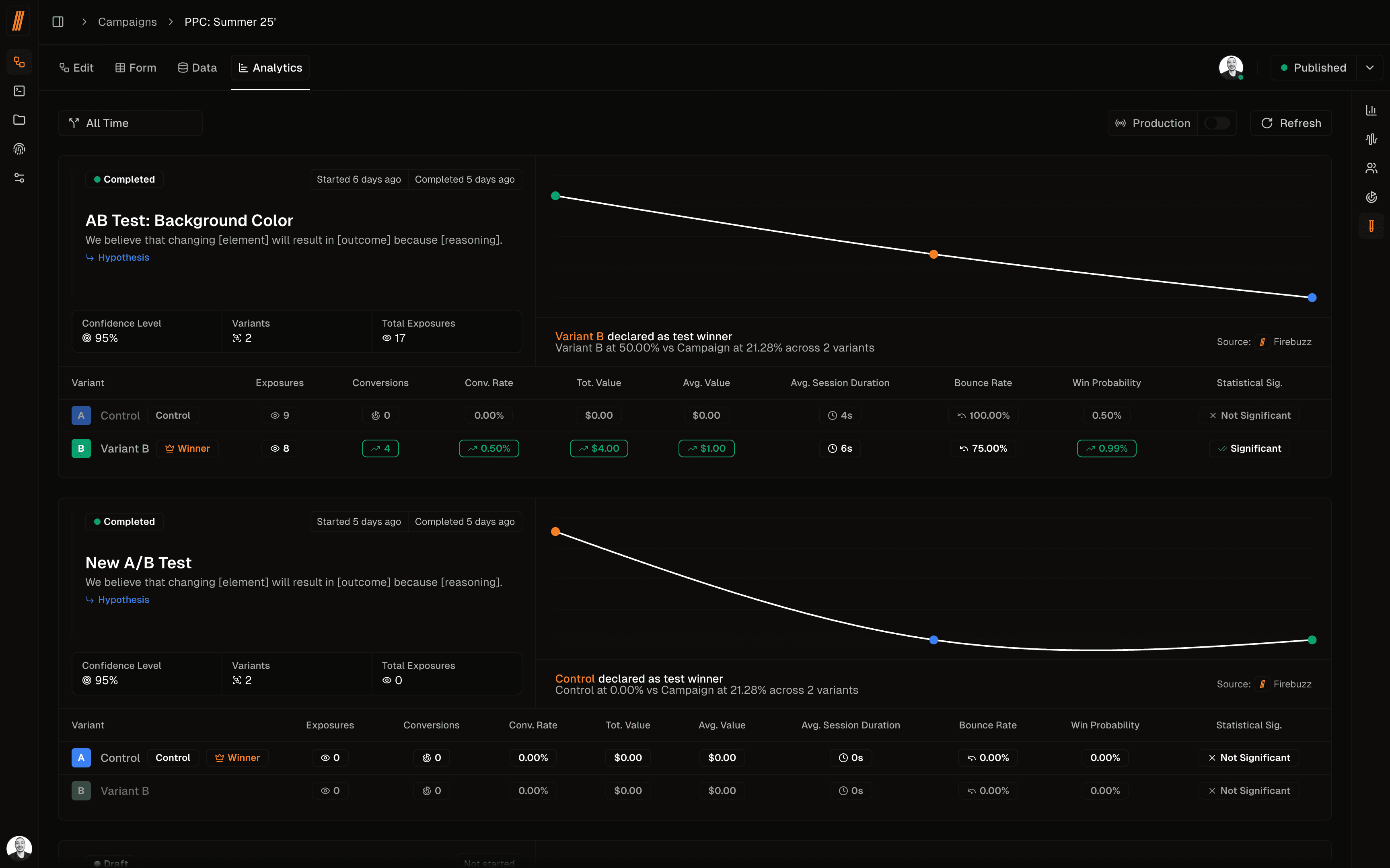Go to Campaigns breadcrumb link
The image size is (1390, 868).
point(127,22)
